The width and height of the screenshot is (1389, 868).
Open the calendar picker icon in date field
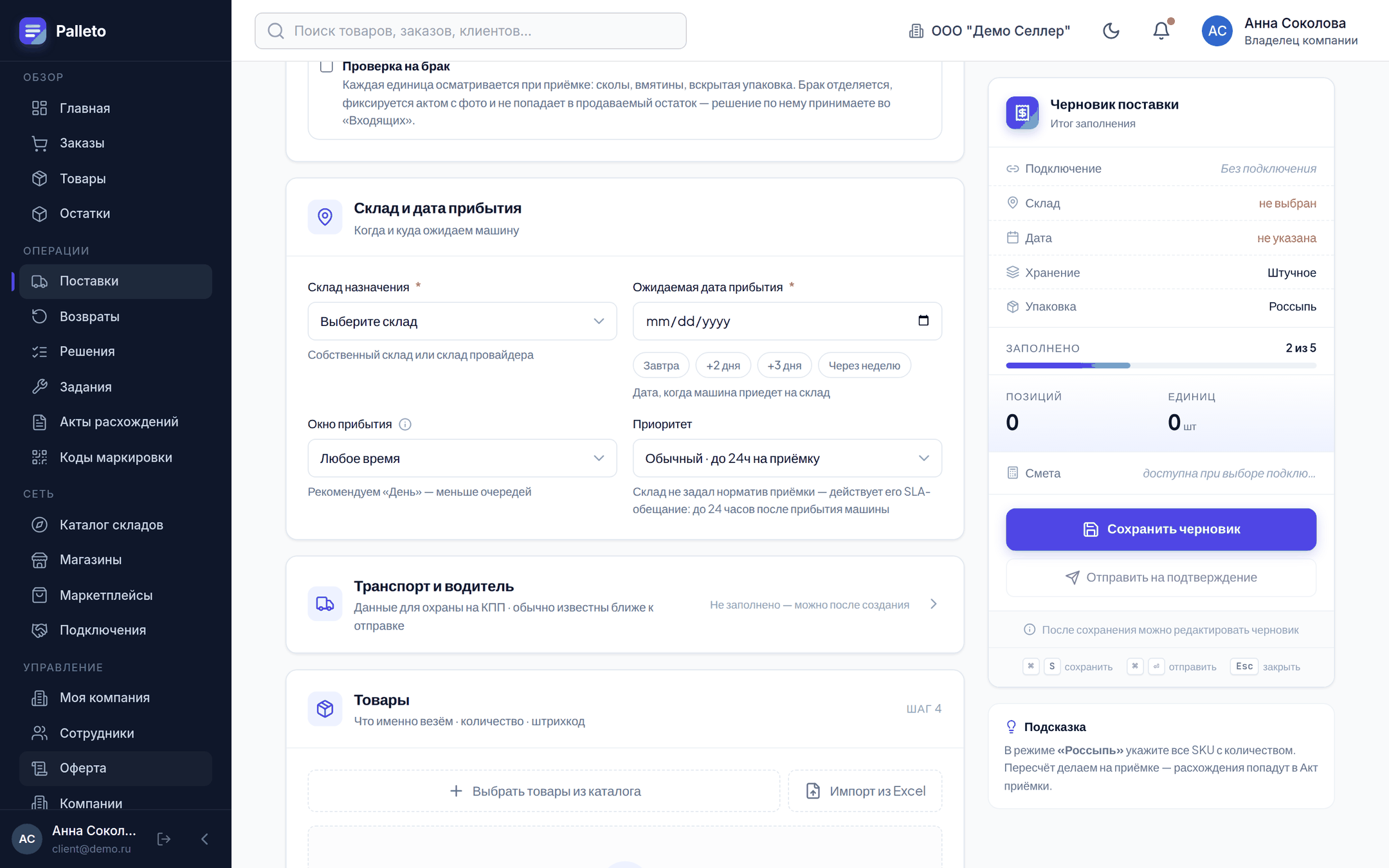pos(923,321)
